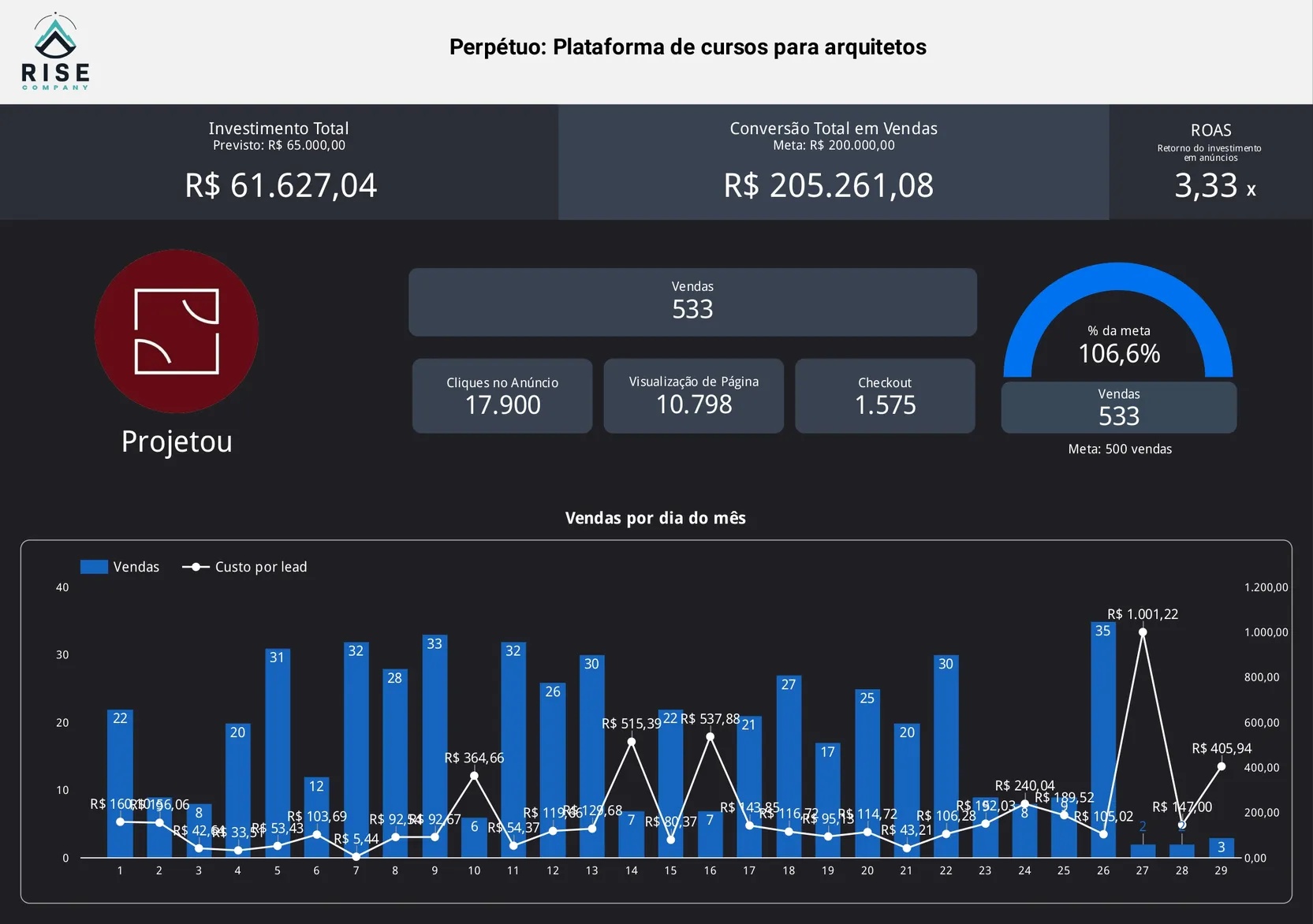The image size is (1313, 924).
Task: Click the Custo por lead legend marker
Action: [x=196, y=567]
